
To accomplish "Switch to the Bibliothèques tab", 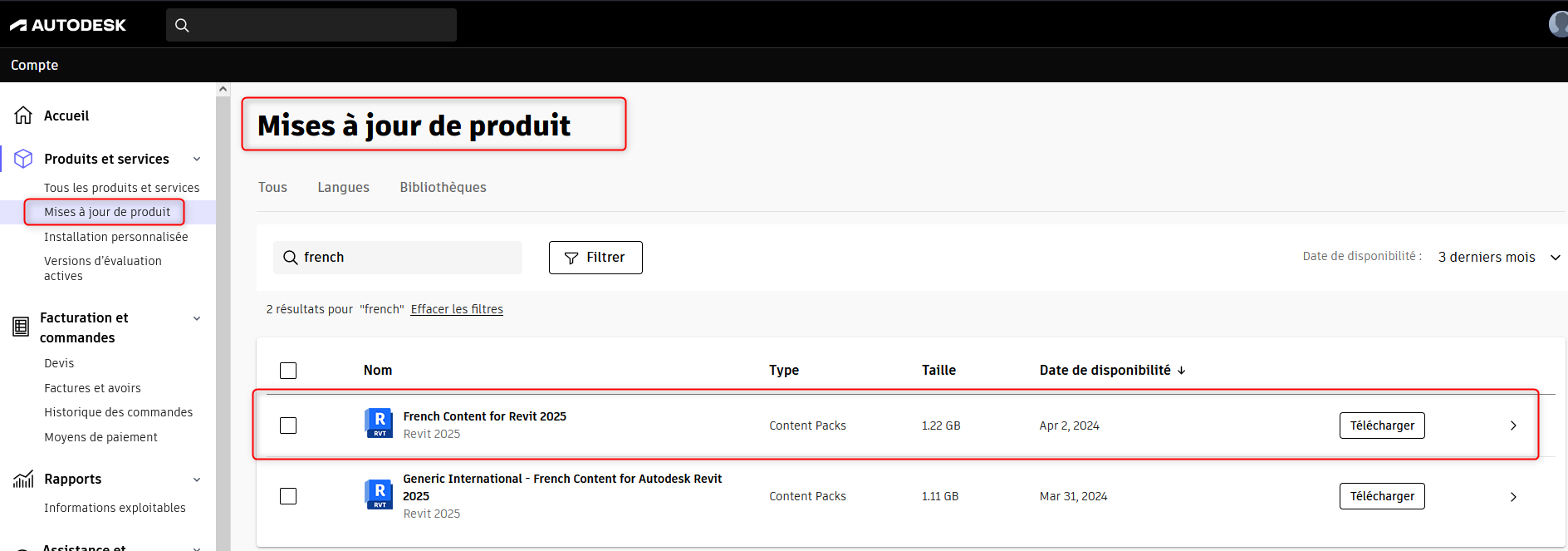I will [x=443, y=188].
